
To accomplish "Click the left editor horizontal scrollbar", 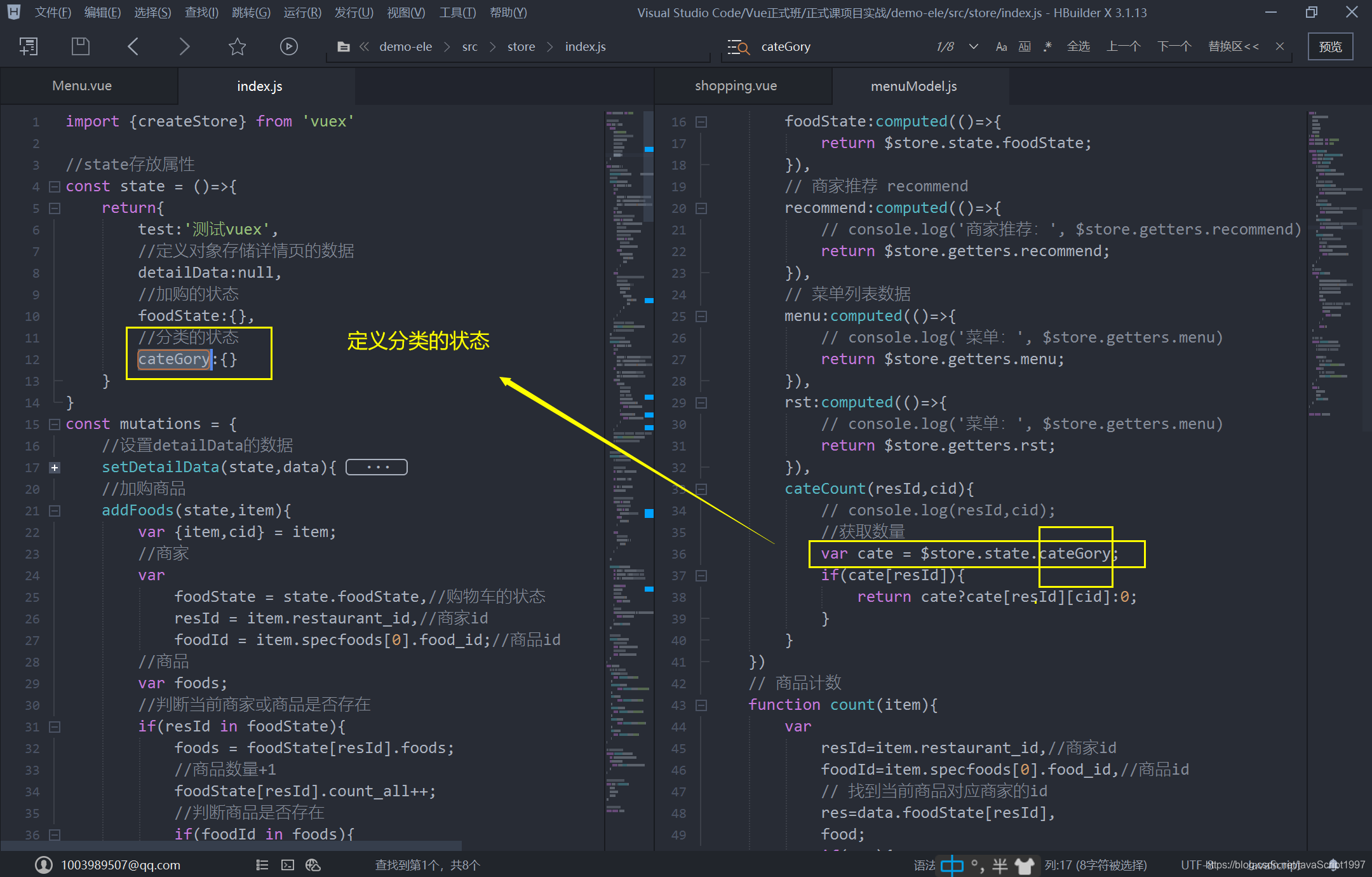I will [x=232, y=846].
